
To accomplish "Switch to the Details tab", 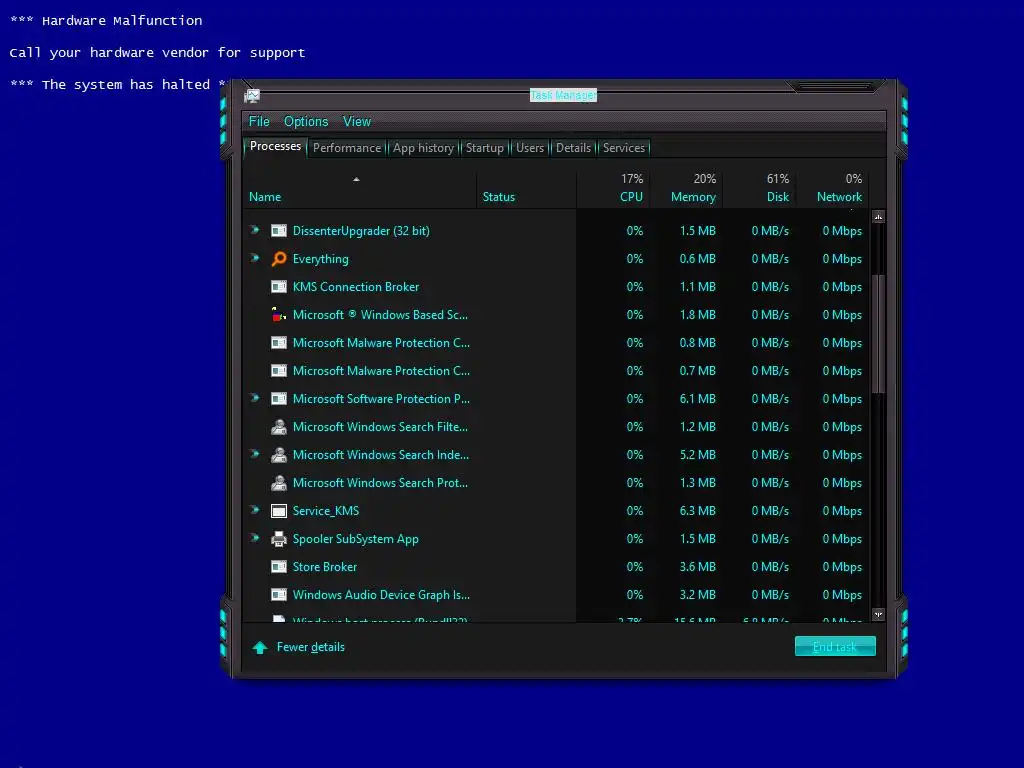I will 573,148.
